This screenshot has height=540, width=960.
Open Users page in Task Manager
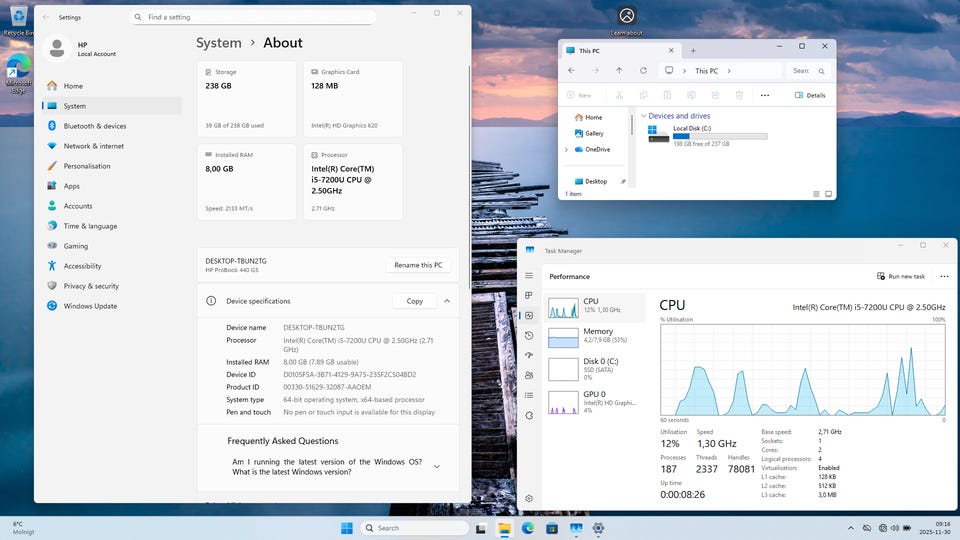point(529,375)
